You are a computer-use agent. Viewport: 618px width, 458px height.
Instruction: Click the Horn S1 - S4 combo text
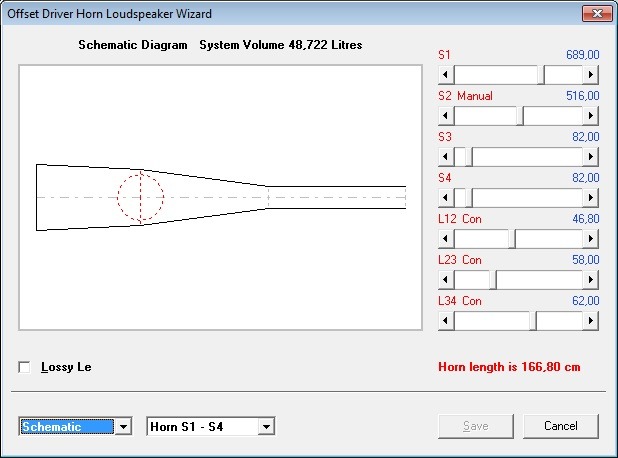[x=187, y=426]
